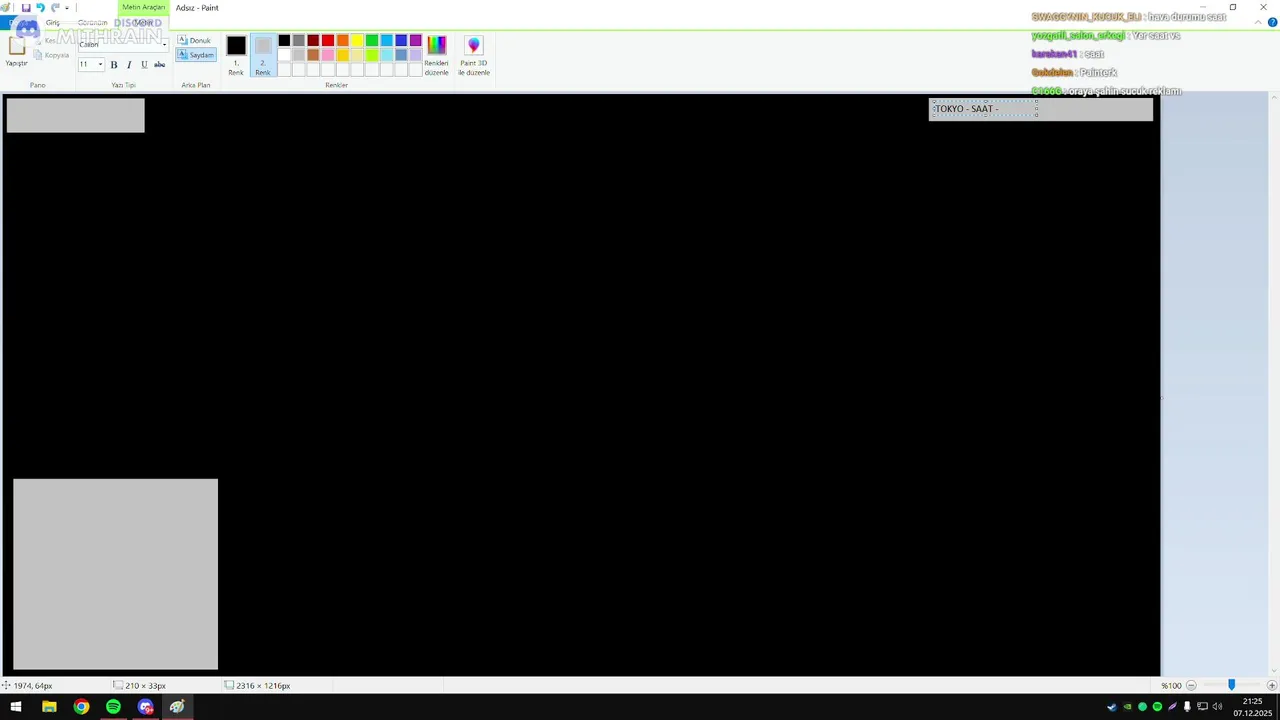Collapse the ribbon with the chevron

click(1258, 22)
